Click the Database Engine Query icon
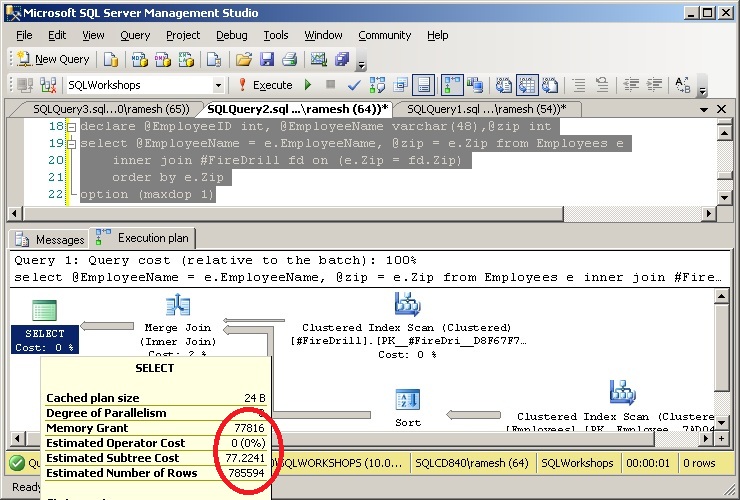This screenshot has width=740, height=500. click(111, 59)
